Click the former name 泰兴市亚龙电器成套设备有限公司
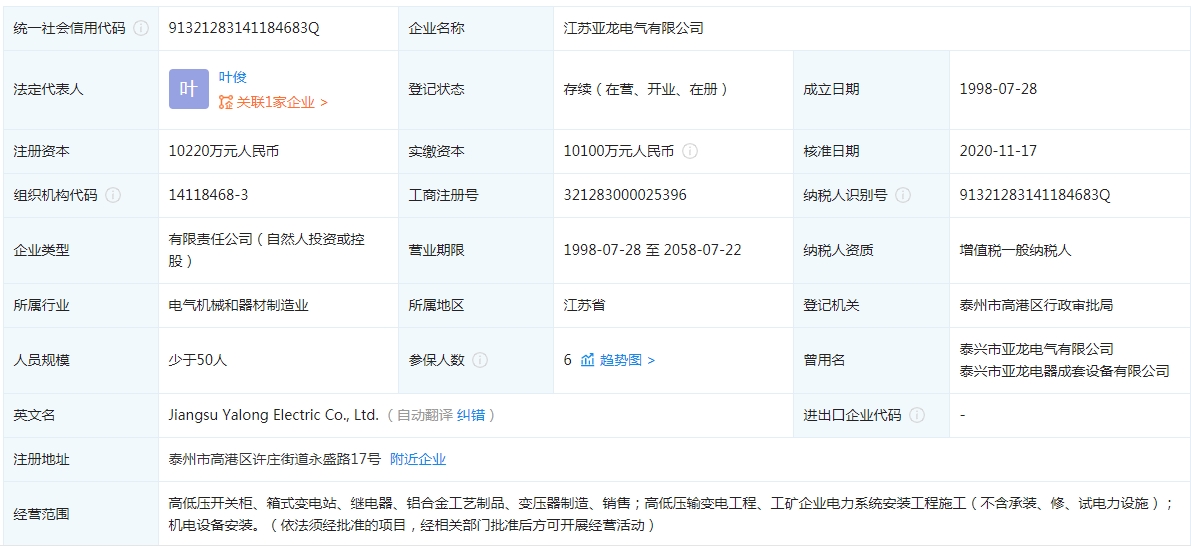Image resolution: width=1191 pixels, height=546 pixels. click(1064, 371)
